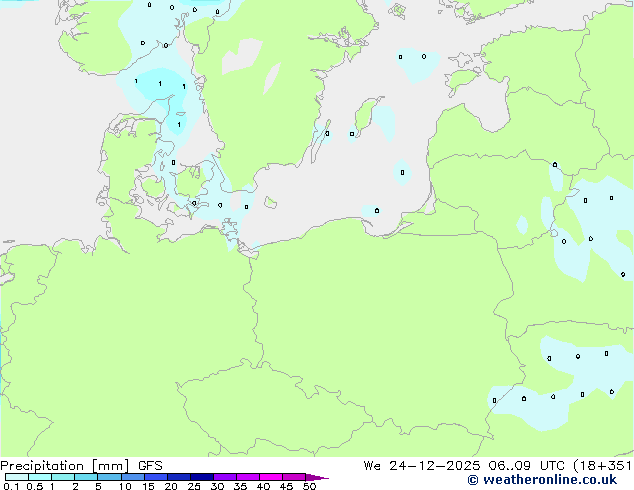Click the '0.1' legend scale label

11,486
